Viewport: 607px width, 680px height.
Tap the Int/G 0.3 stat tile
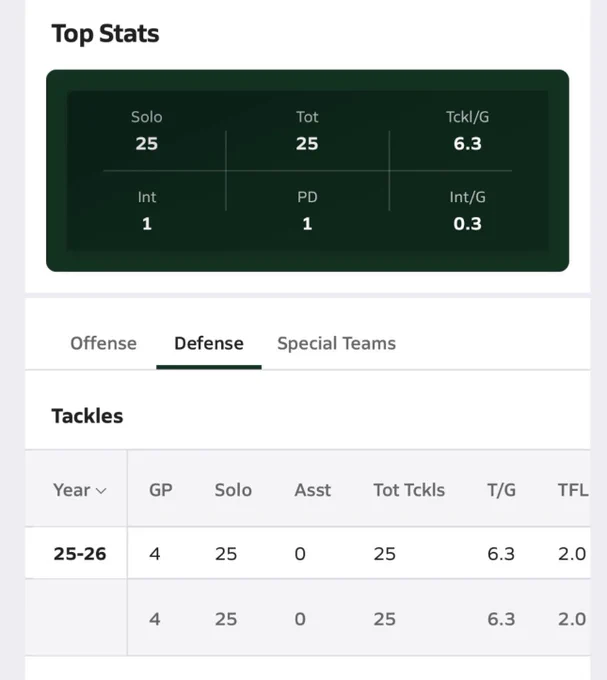coord(467,210)
